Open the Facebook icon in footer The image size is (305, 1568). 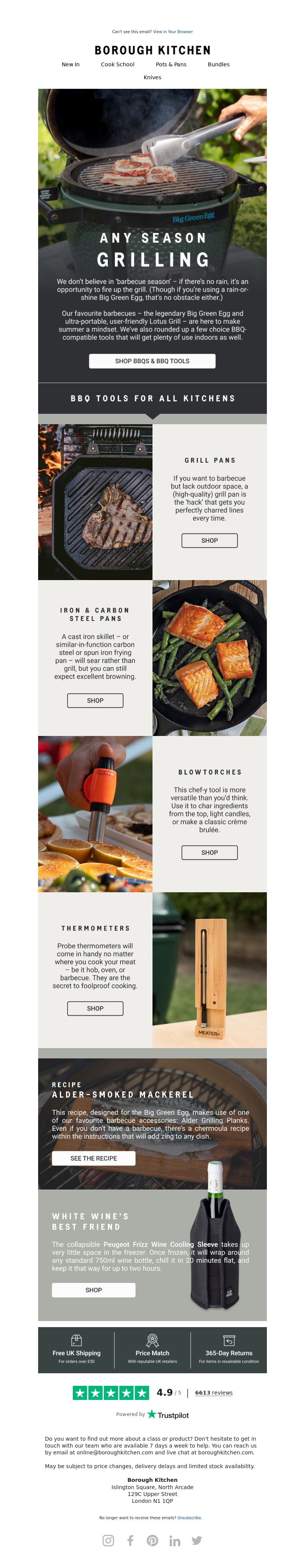click(x=130, y=1540)
